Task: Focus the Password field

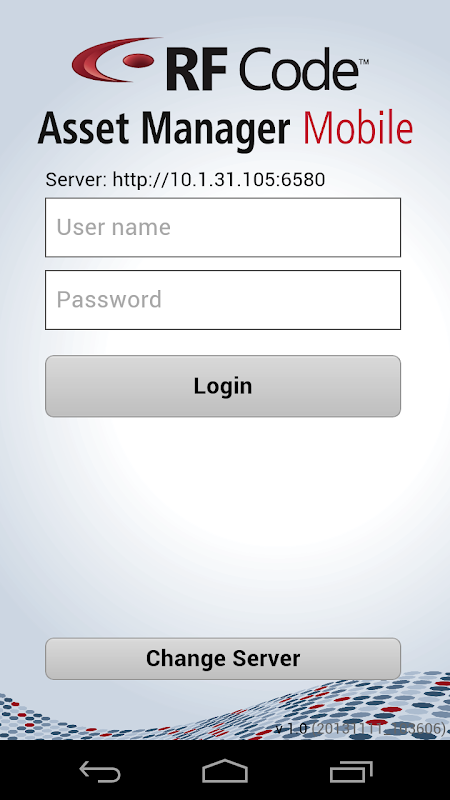Action: pos(223,300)
